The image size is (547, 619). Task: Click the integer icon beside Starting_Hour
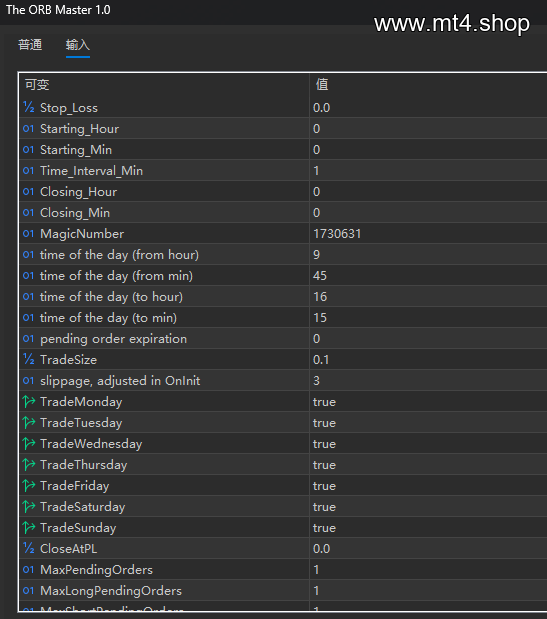[x=28, y=128]
